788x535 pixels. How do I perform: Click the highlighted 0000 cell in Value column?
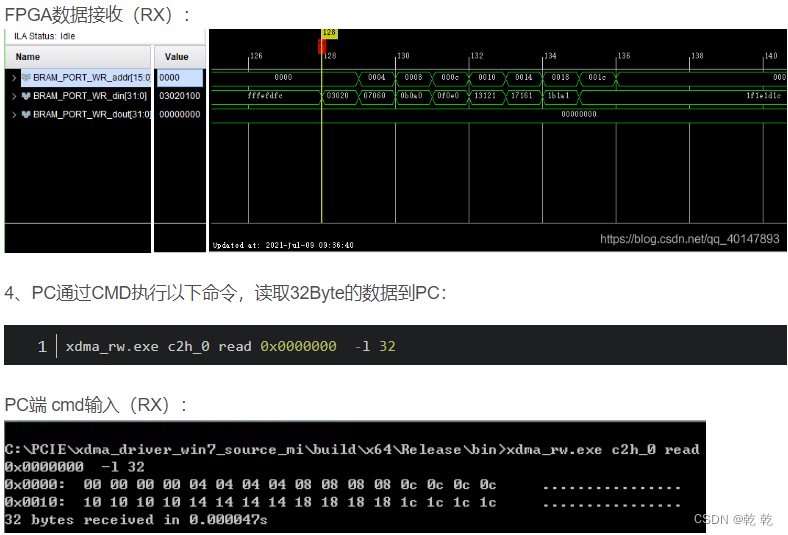(180, 78)
